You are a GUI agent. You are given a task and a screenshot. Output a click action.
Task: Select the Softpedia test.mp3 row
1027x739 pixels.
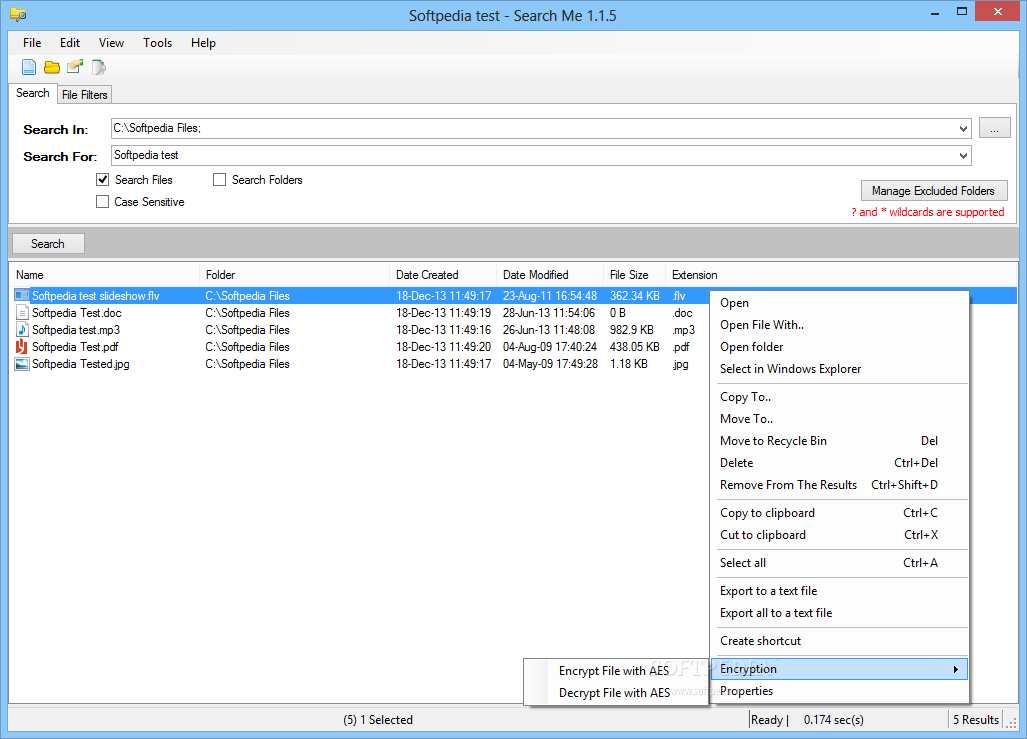(x=360, y=330)
